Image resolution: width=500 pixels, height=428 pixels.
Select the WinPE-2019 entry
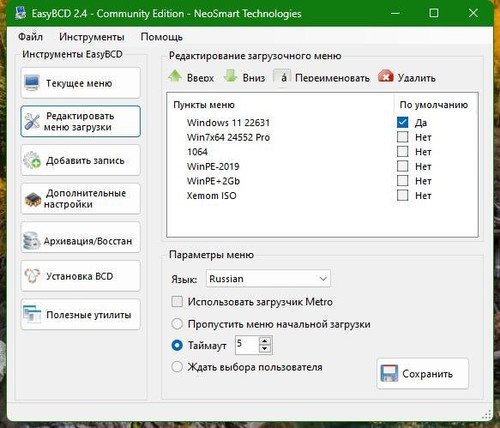click(213, 166)
